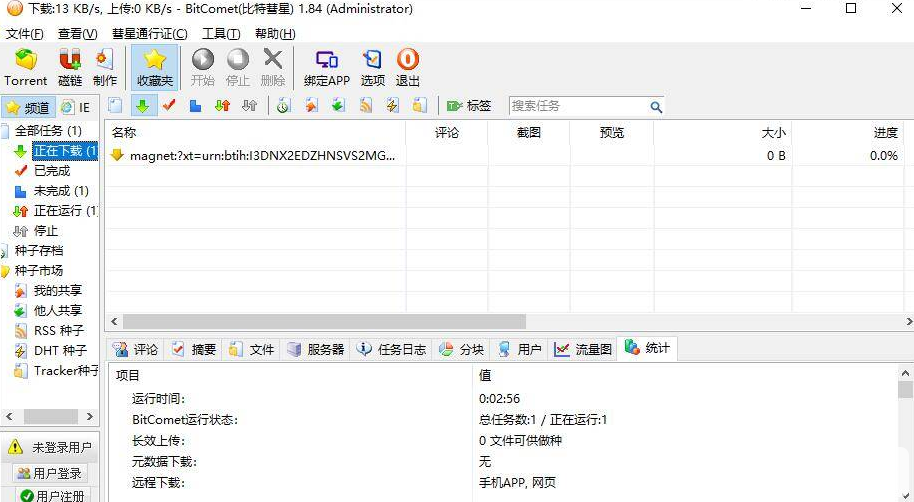This screenshot has width=914, height=502.
Task: Open the 帮助(H) menu
Action: 275,34
